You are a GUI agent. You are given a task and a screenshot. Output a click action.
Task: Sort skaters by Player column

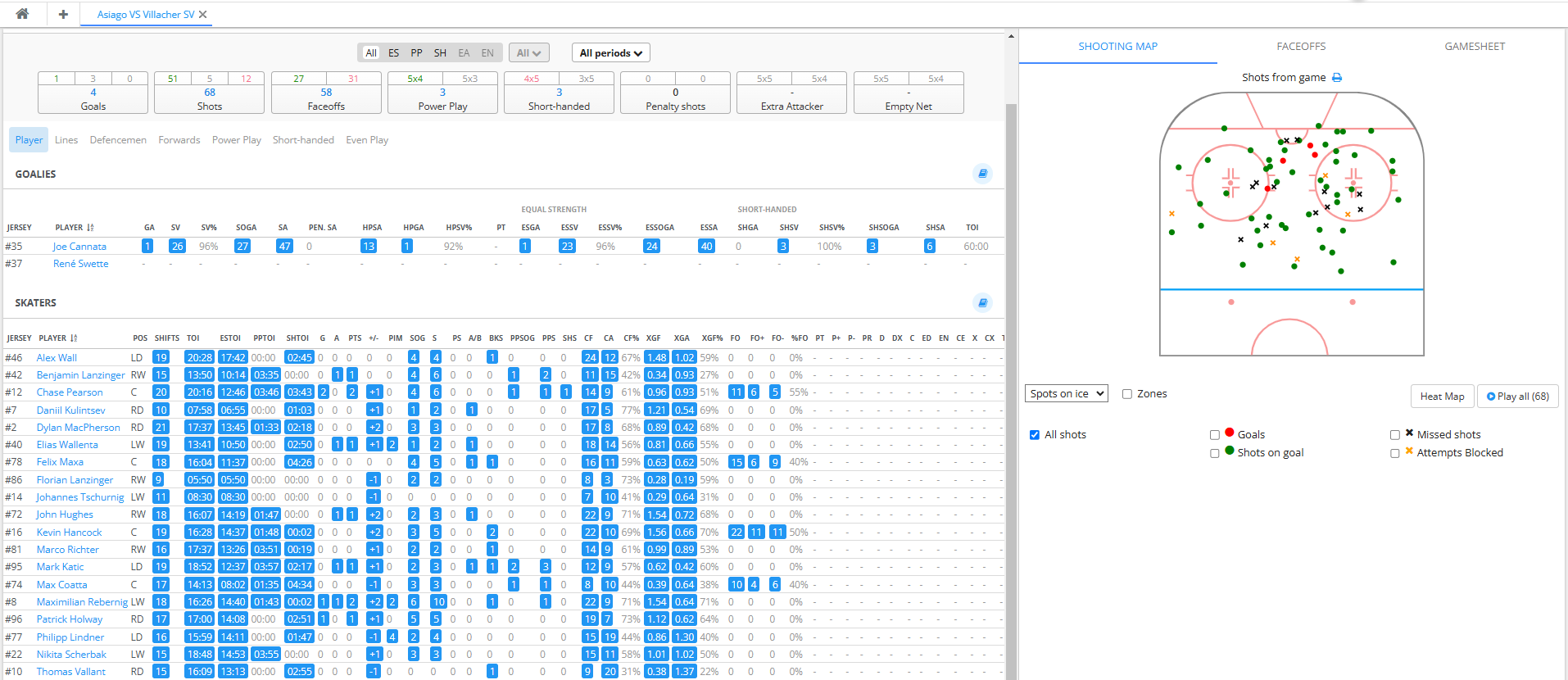[58, 338]
